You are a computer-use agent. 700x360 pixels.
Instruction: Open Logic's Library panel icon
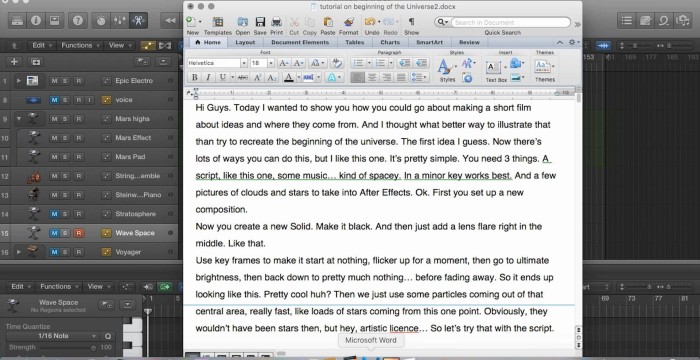(x=17, y=20)
